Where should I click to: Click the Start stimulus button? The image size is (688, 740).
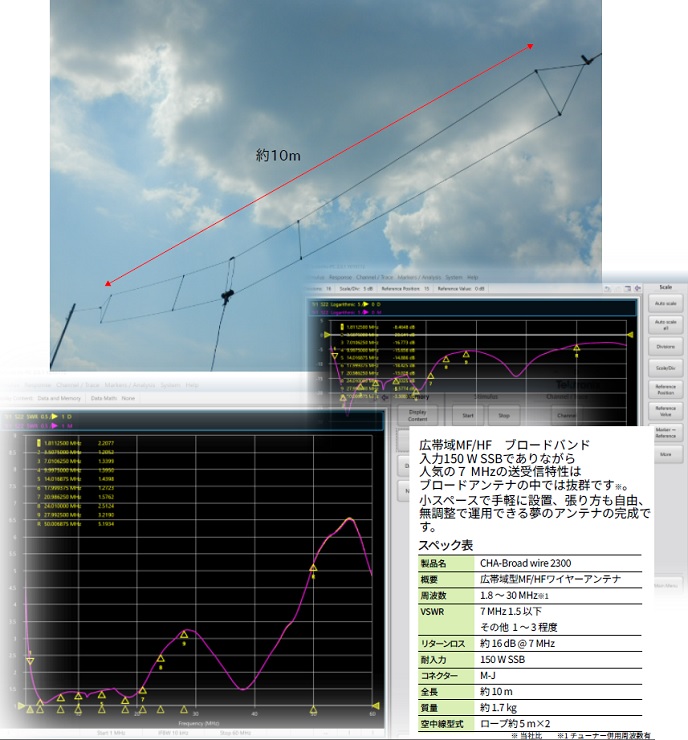click(x=466, y=412)
